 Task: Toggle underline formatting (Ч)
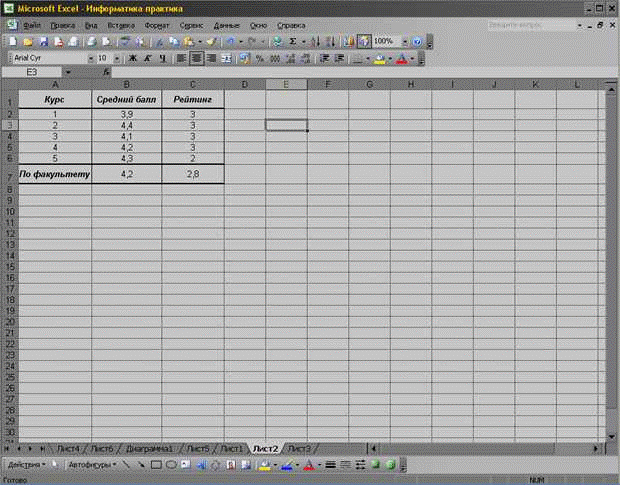[x=162, y=59]
